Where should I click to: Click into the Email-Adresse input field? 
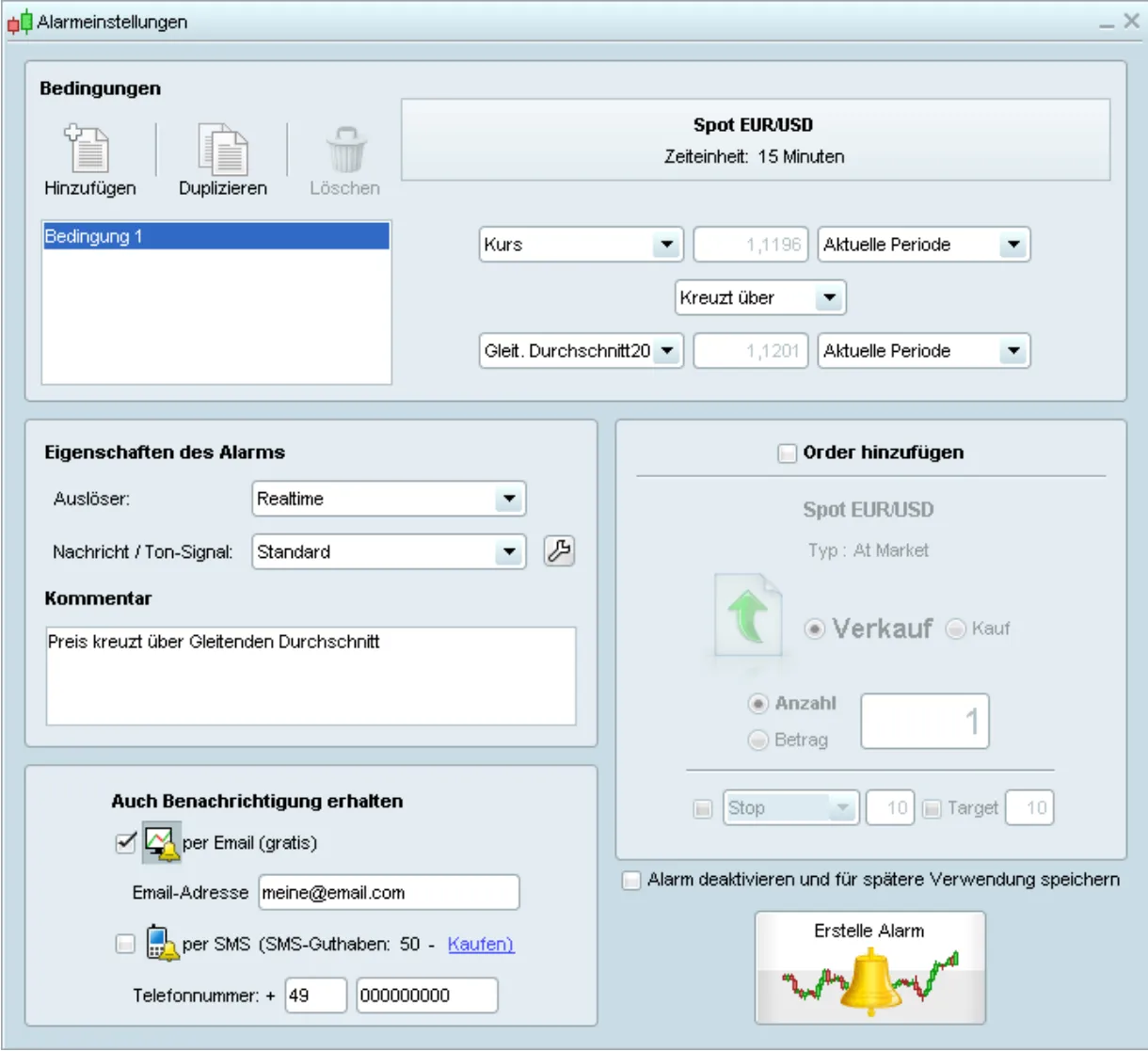click(x=390, y=893)
